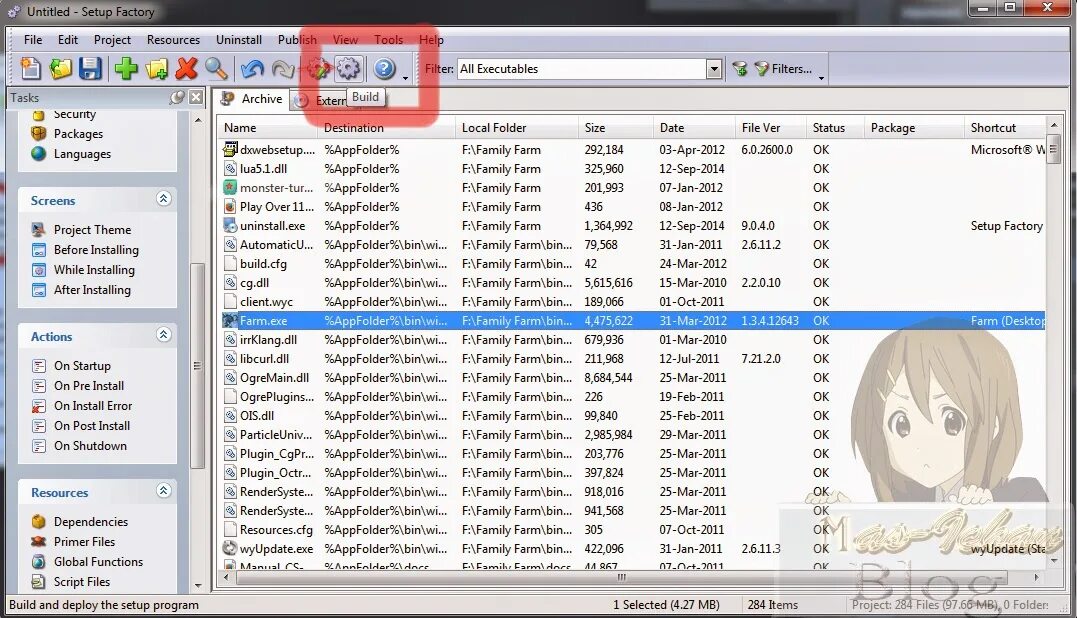This screenshot has height=618, width=1077.
Task: Open the Before Installing screens
Action: (95, 249)
